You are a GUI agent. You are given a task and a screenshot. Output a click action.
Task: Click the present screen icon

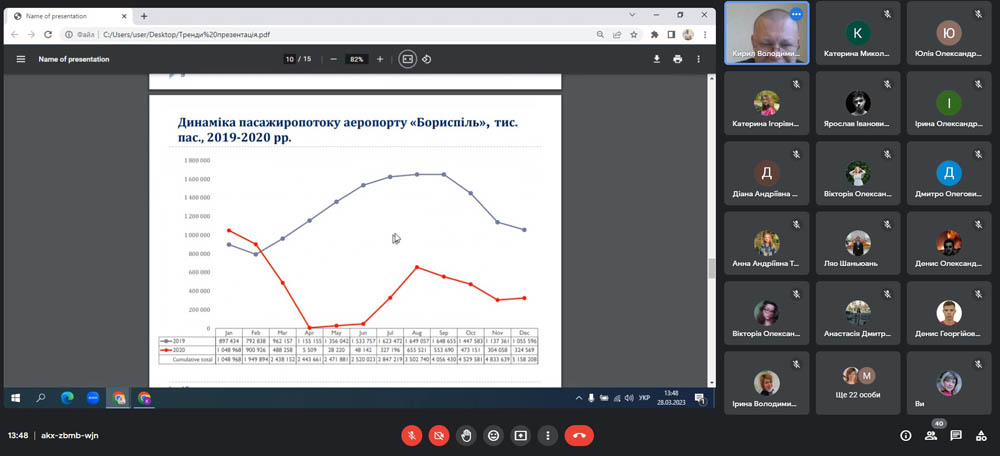point(520,435)
